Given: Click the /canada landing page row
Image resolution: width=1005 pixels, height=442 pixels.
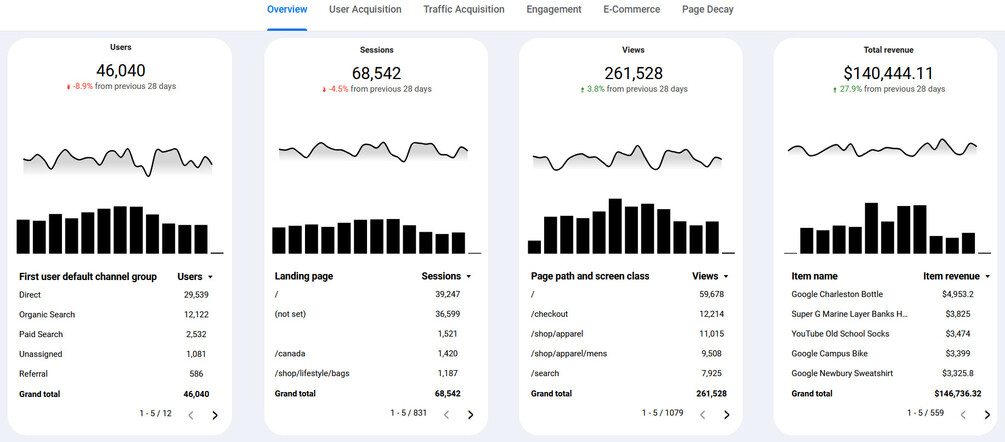Looking at the screenshot, I should tap(370, 353).
